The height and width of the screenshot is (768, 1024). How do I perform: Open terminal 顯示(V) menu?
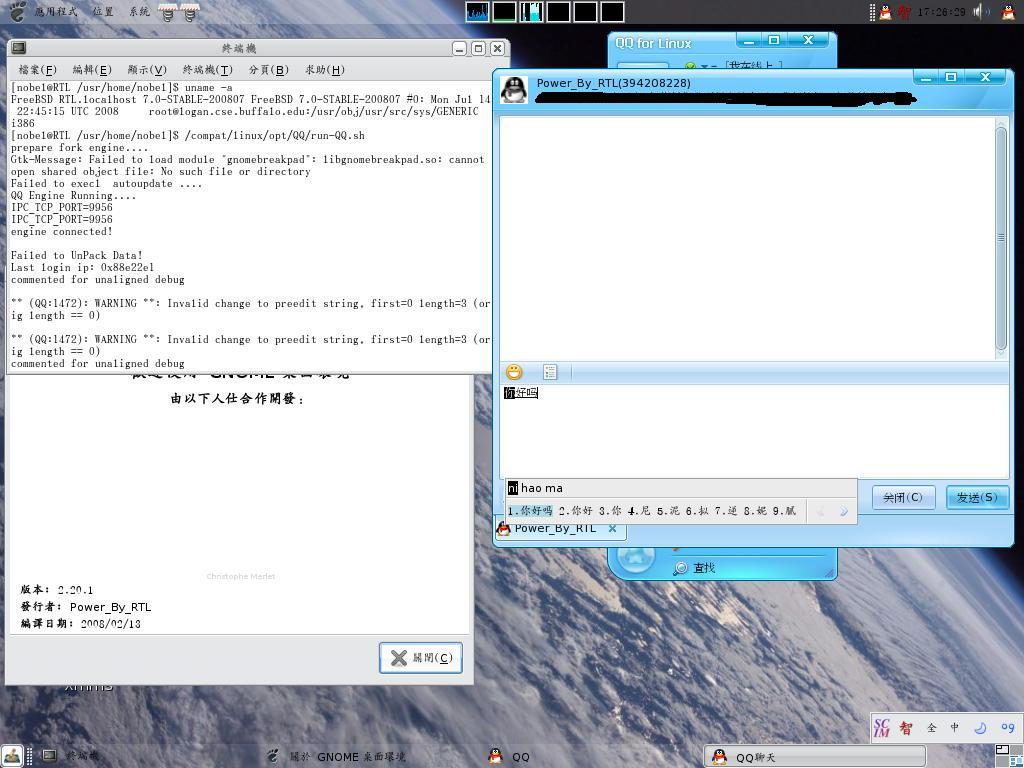147,70
